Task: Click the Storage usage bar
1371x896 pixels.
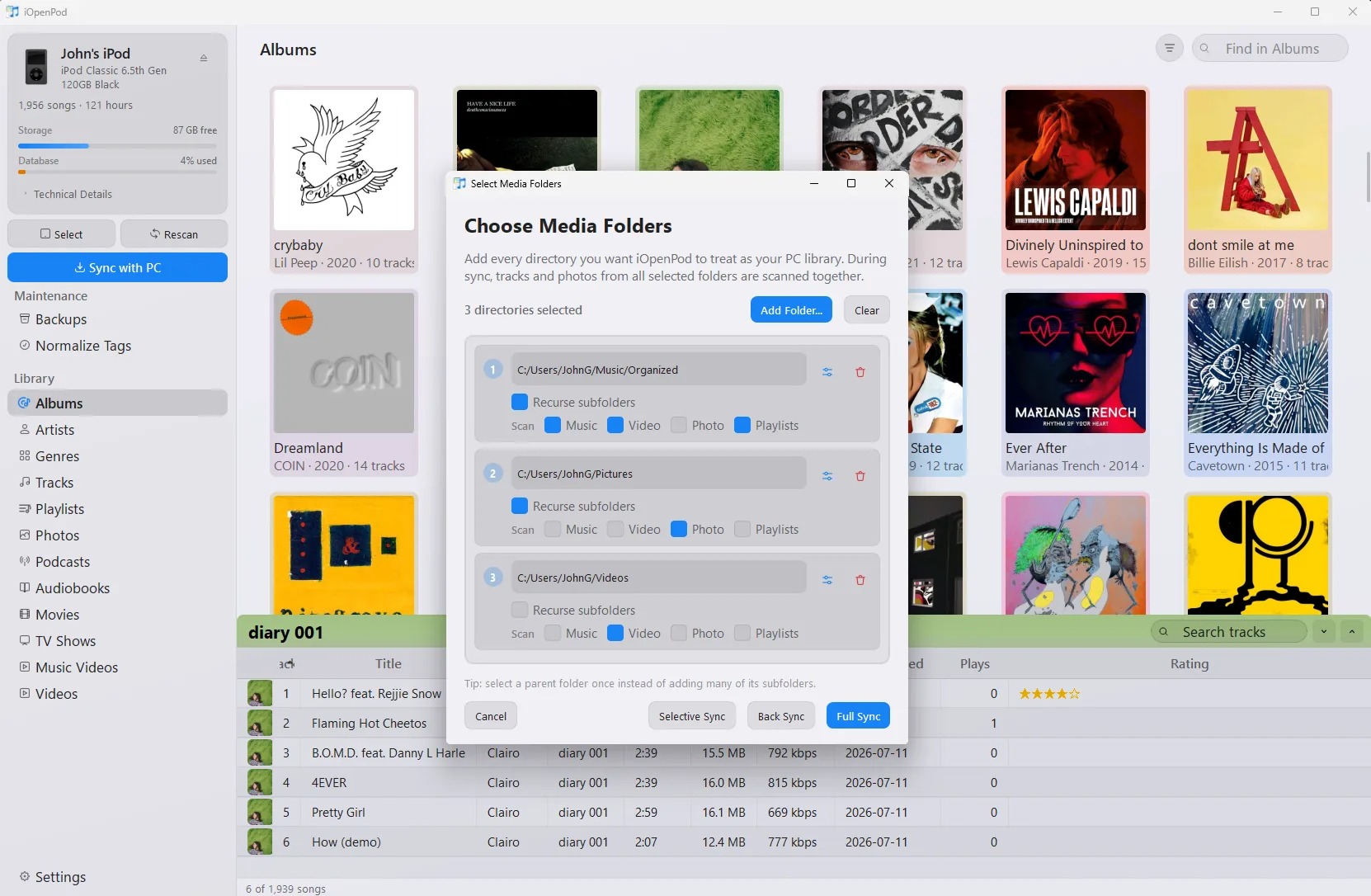Action: click(117, 146)
